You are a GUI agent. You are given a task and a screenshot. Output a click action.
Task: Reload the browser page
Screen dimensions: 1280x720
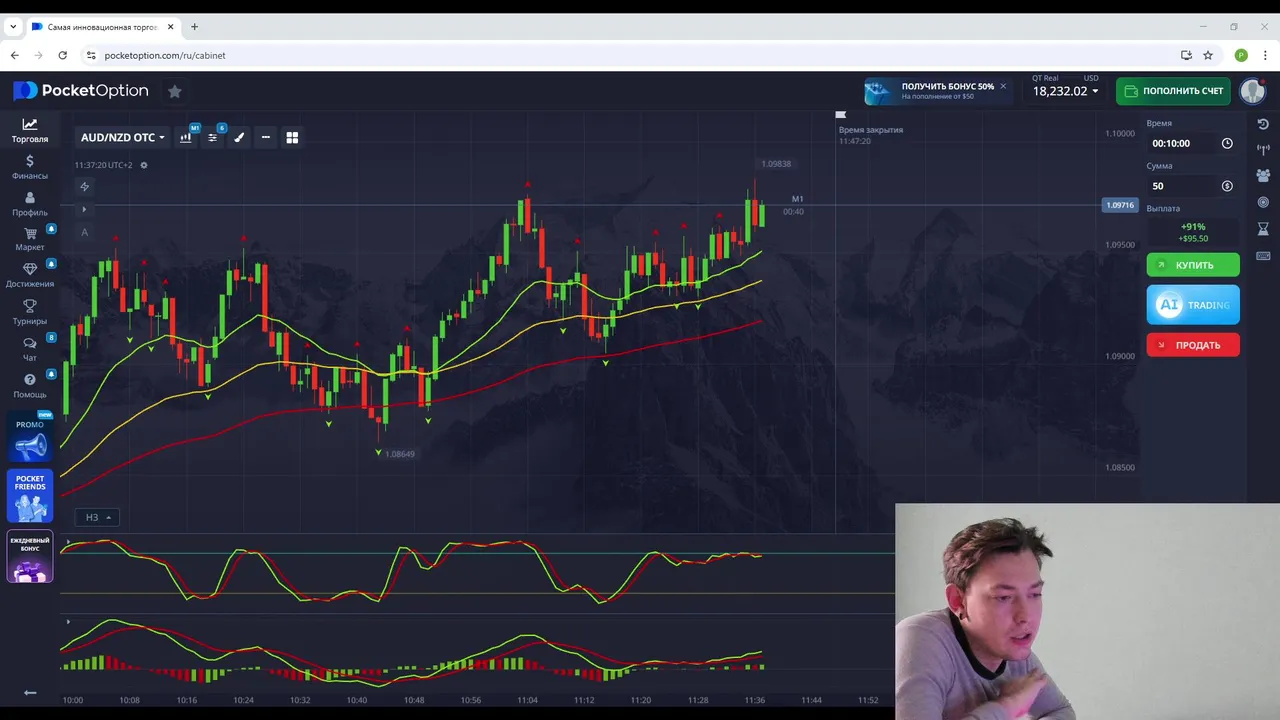[62, 55]
